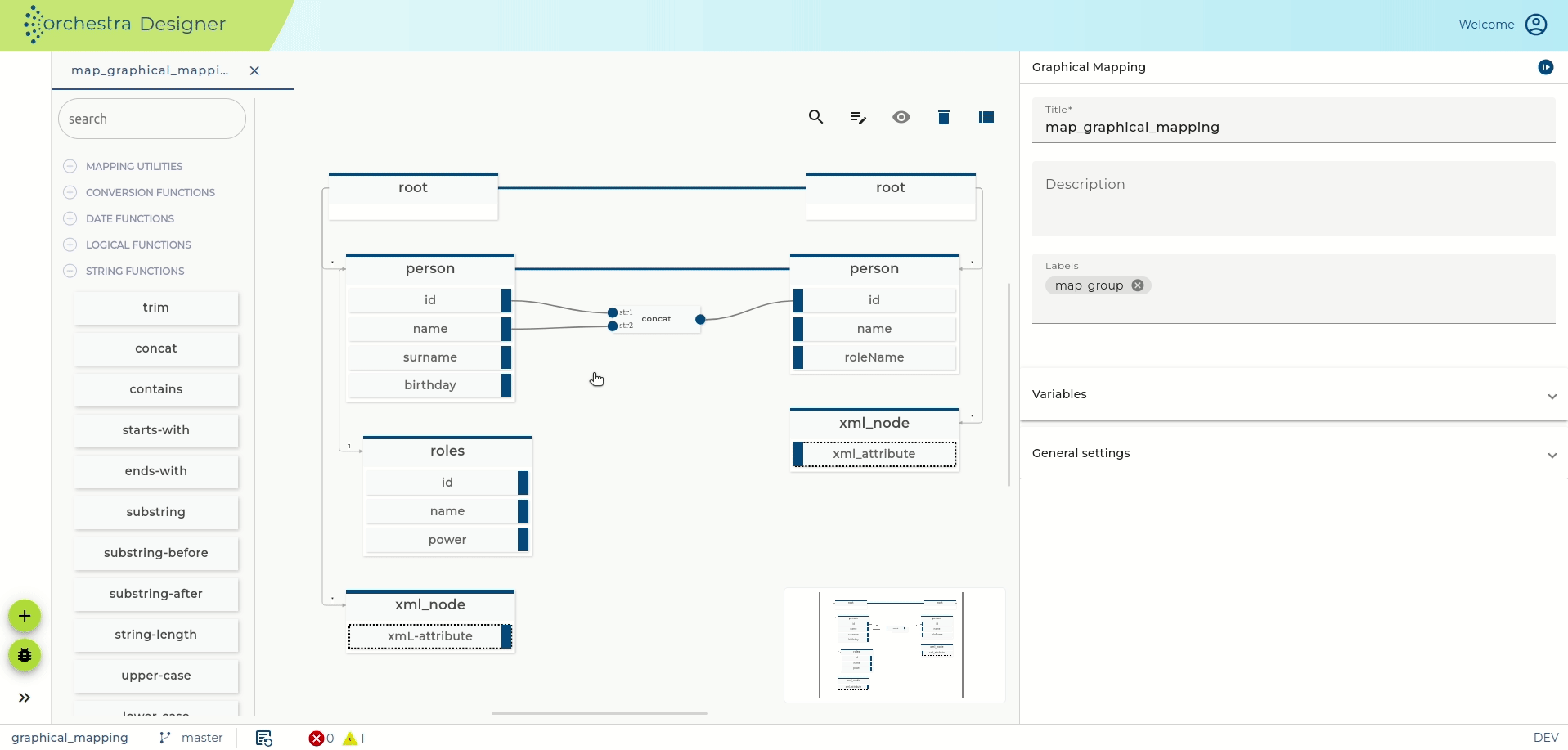Click the concat node on canvas

tap(656, 319)
